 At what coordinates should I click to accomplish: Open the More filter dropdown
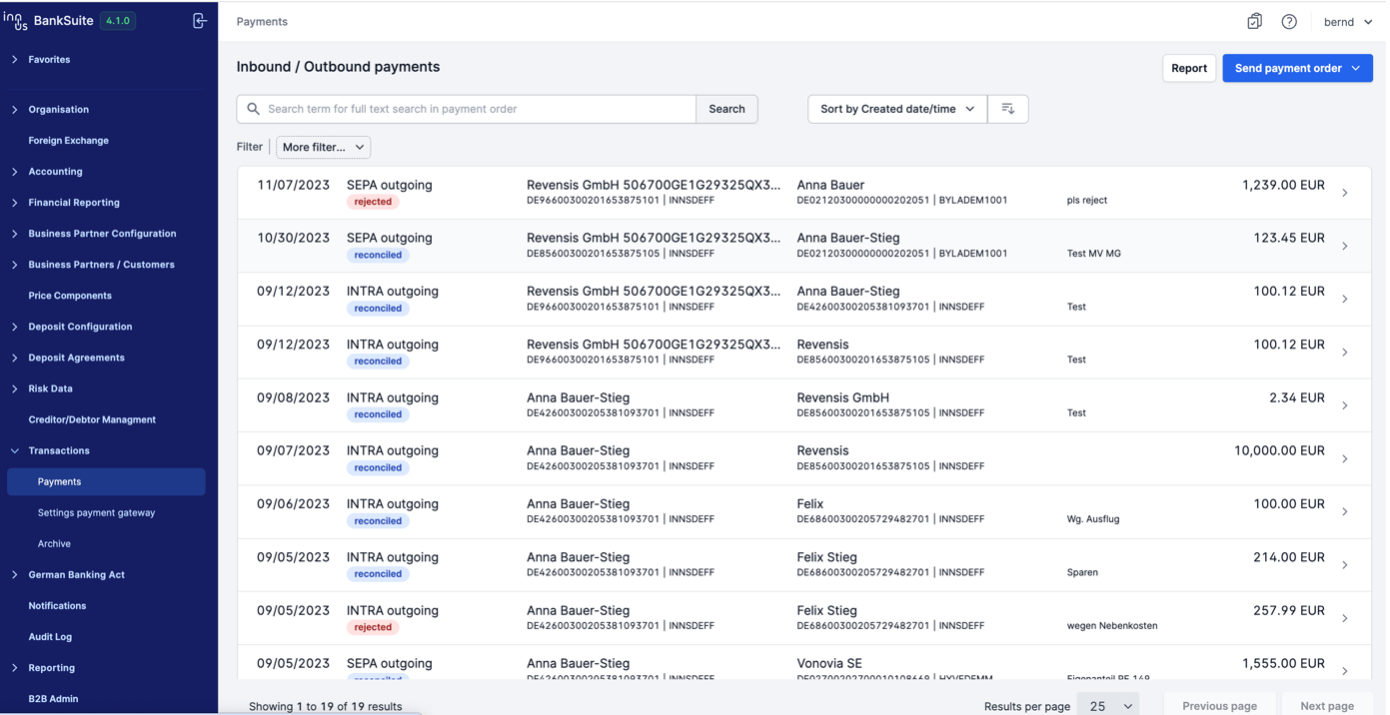tap(323, 147)
